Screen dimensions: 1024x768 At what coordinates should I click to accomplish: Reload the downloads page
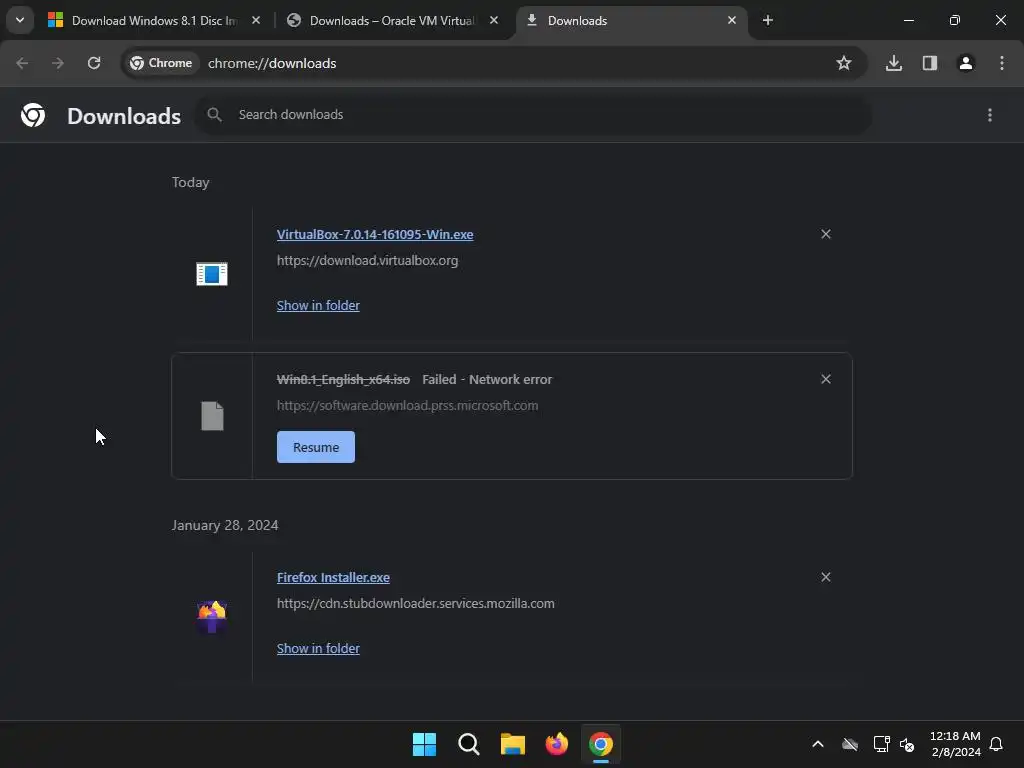(x=94, y=63)
